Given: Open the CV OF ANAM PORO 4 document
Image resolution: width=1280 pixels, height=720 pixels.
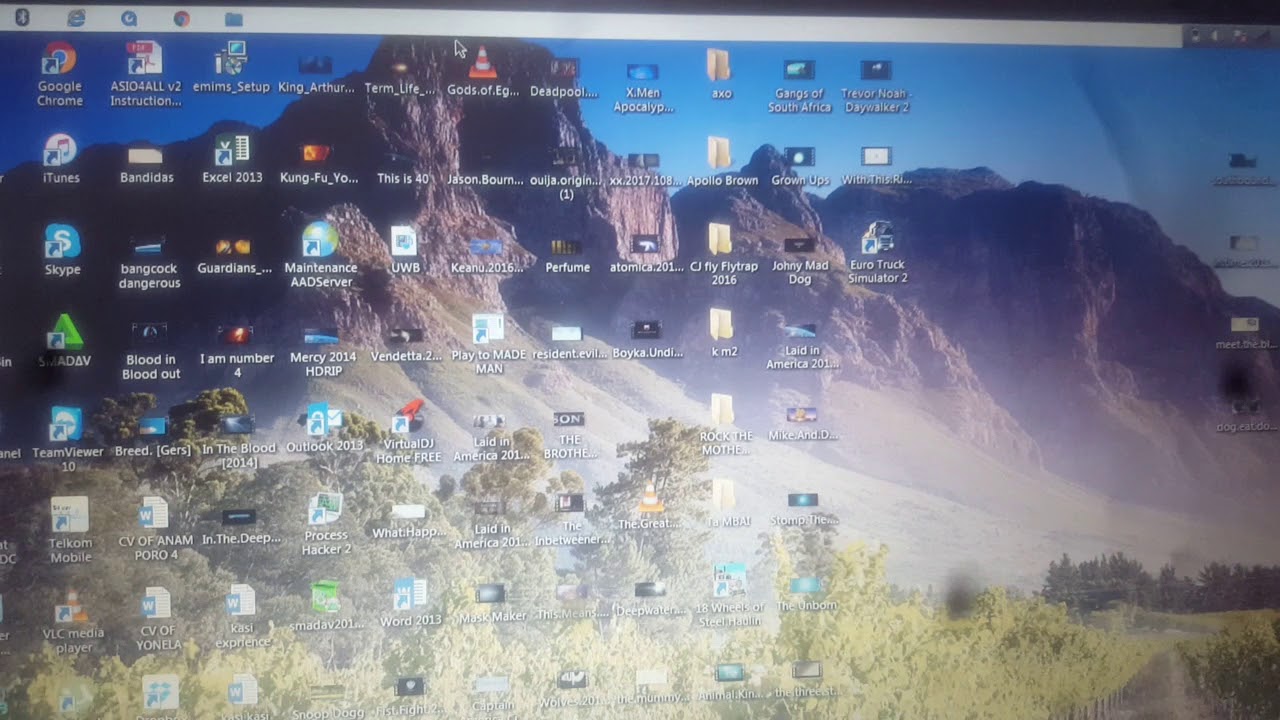Looking at the screenshot, I should [x=155, y=530].
